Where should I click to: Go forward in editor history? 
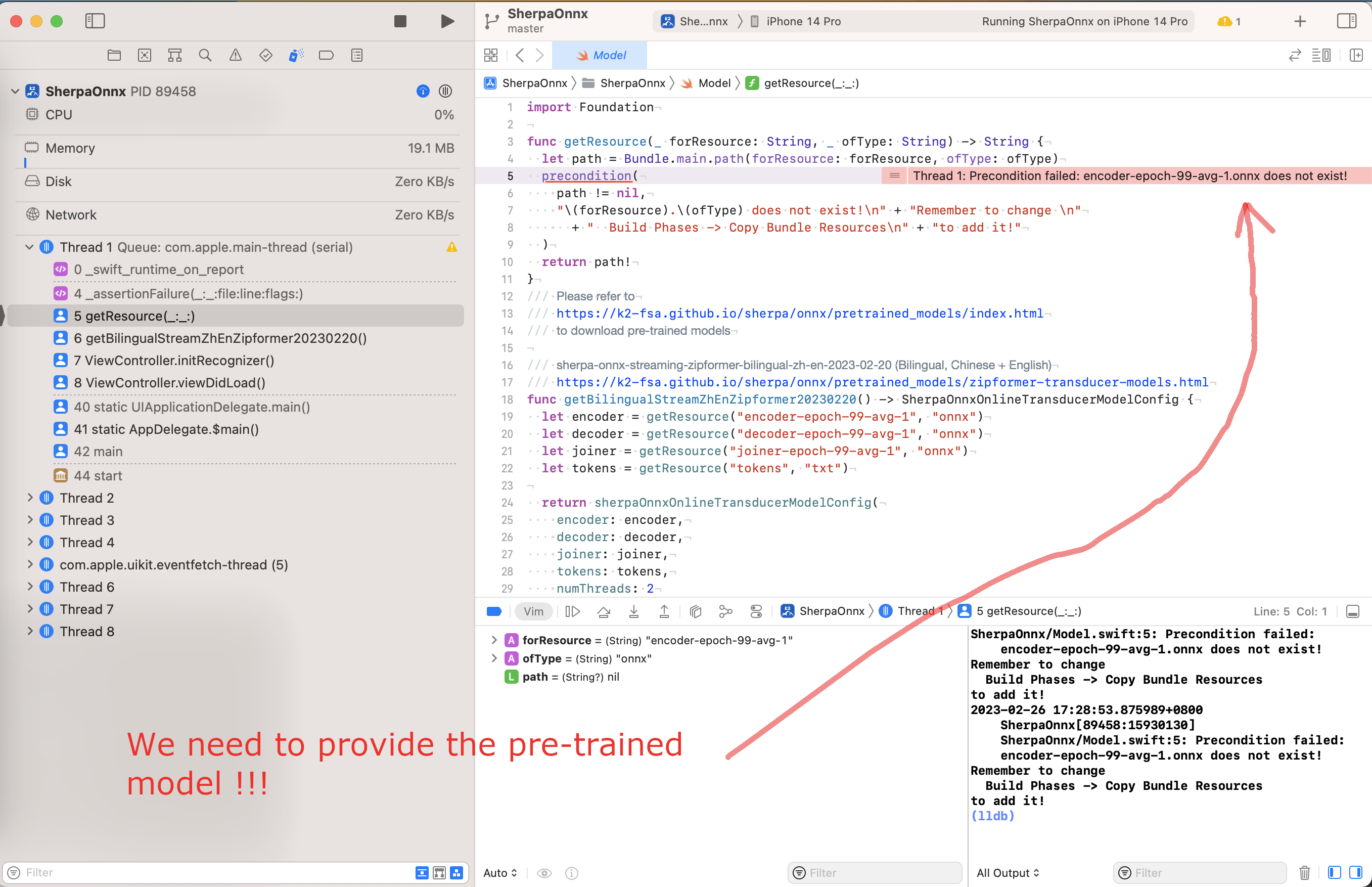point(539,55)
